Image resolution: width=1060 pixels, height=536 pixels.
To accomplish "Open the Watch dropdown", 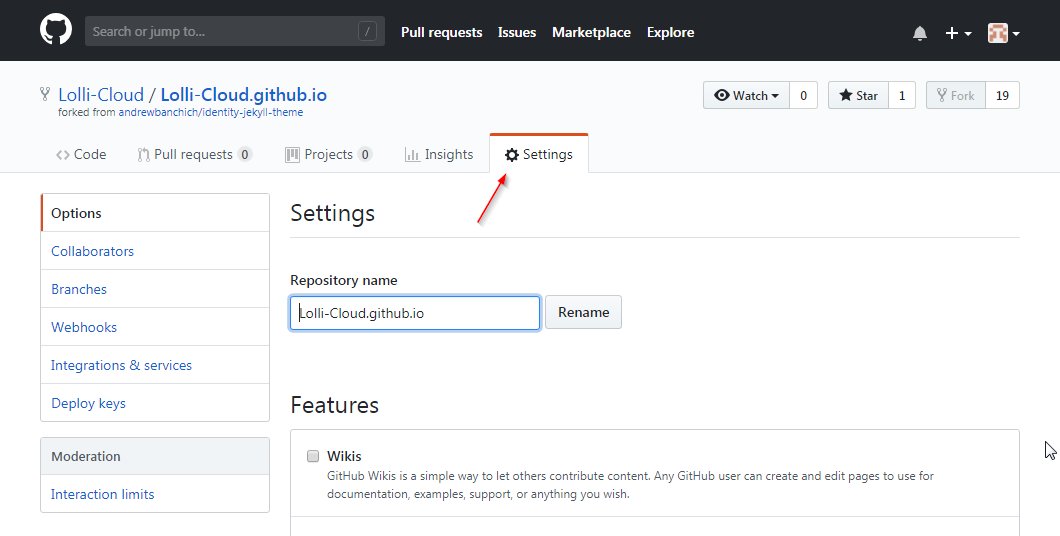I will coord(746,95).
